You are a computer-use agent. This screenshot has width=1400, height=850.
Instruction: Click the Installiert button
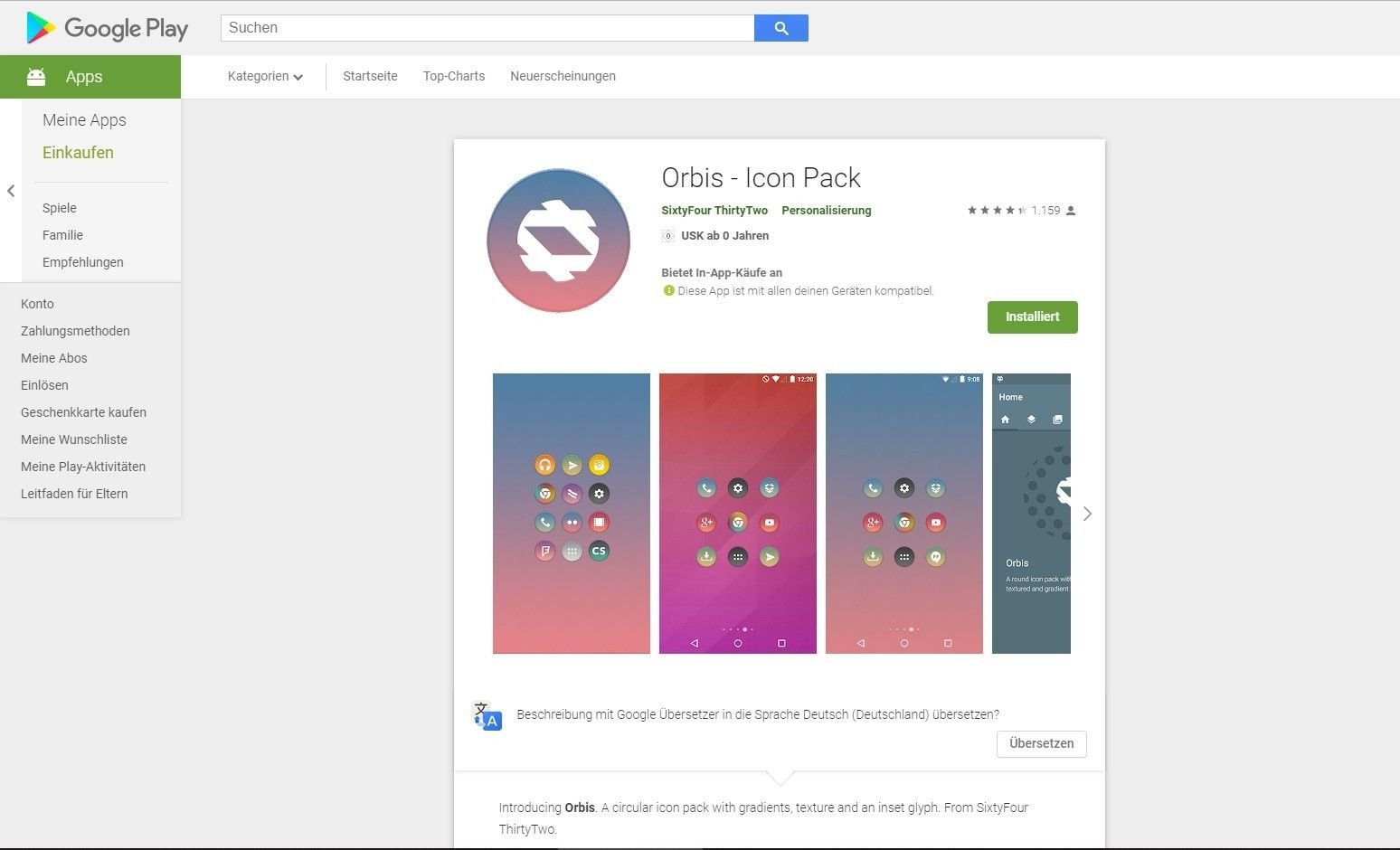click(1033, 317)
